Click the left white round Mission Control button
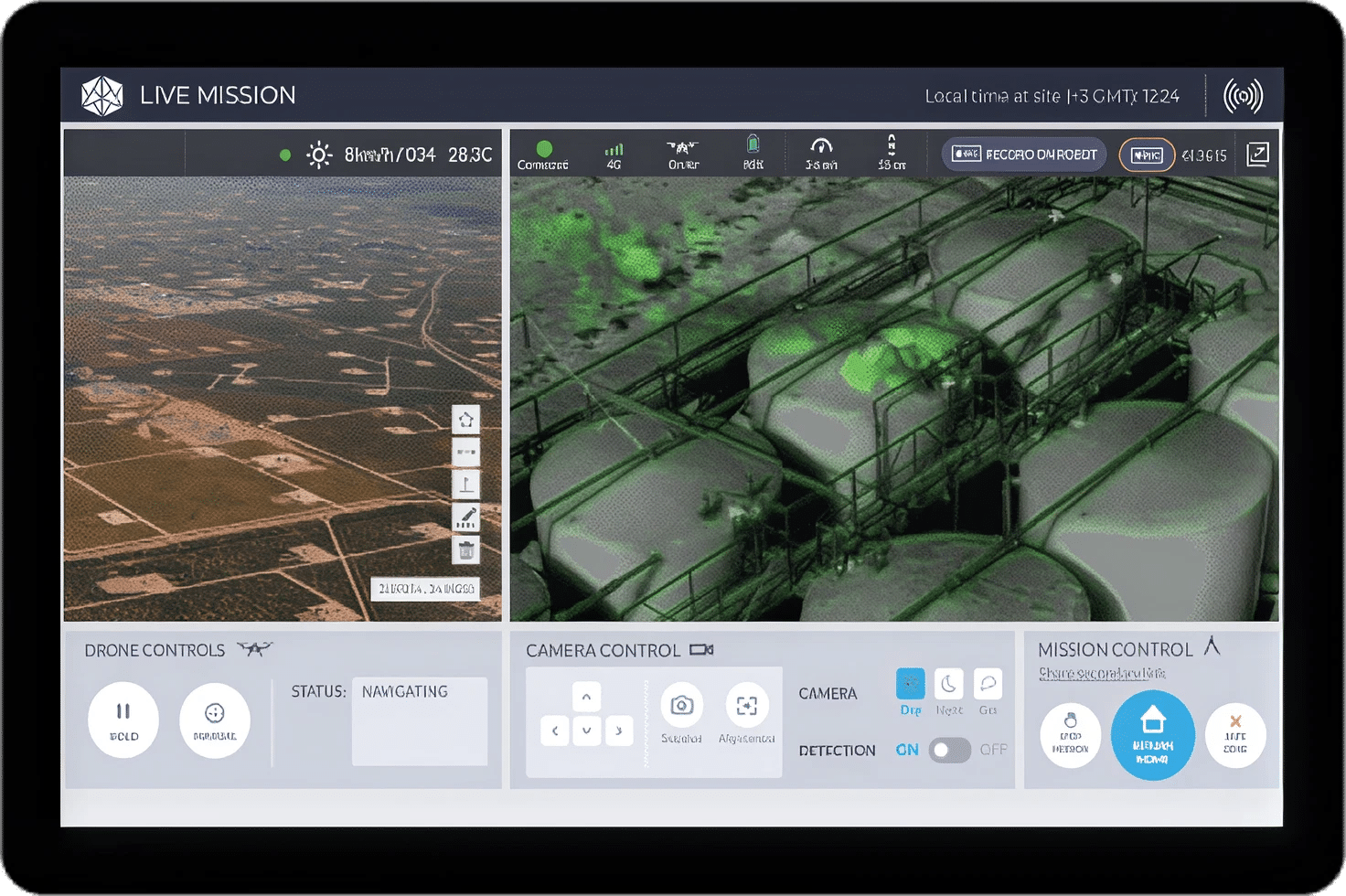 pyautogui.click(x=1070, y=735)
